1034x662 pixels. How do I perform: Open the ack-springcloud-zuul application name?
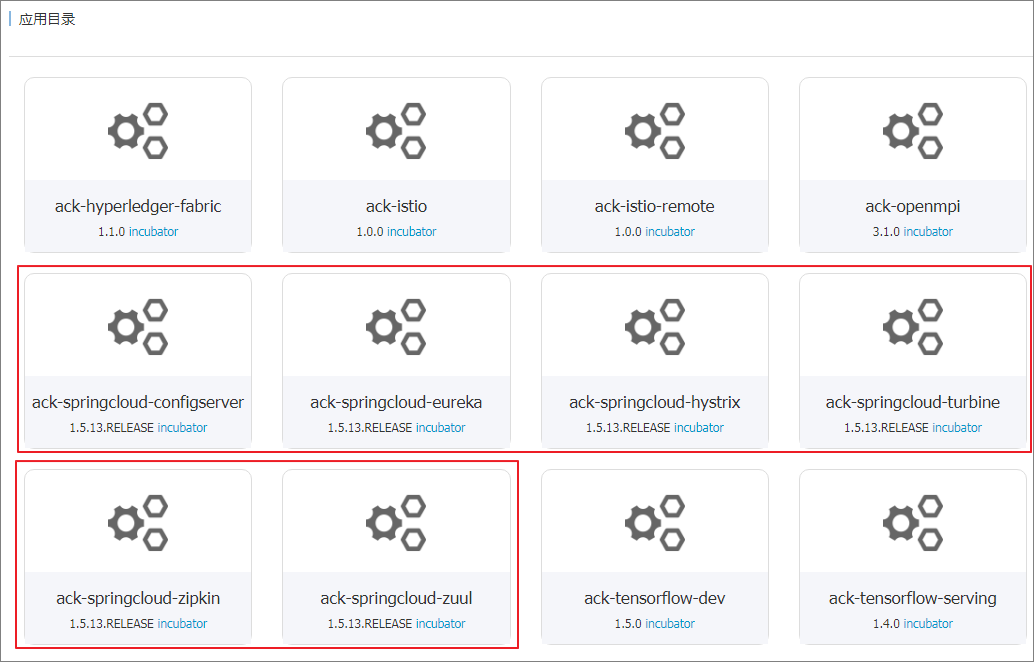(396, 598)
